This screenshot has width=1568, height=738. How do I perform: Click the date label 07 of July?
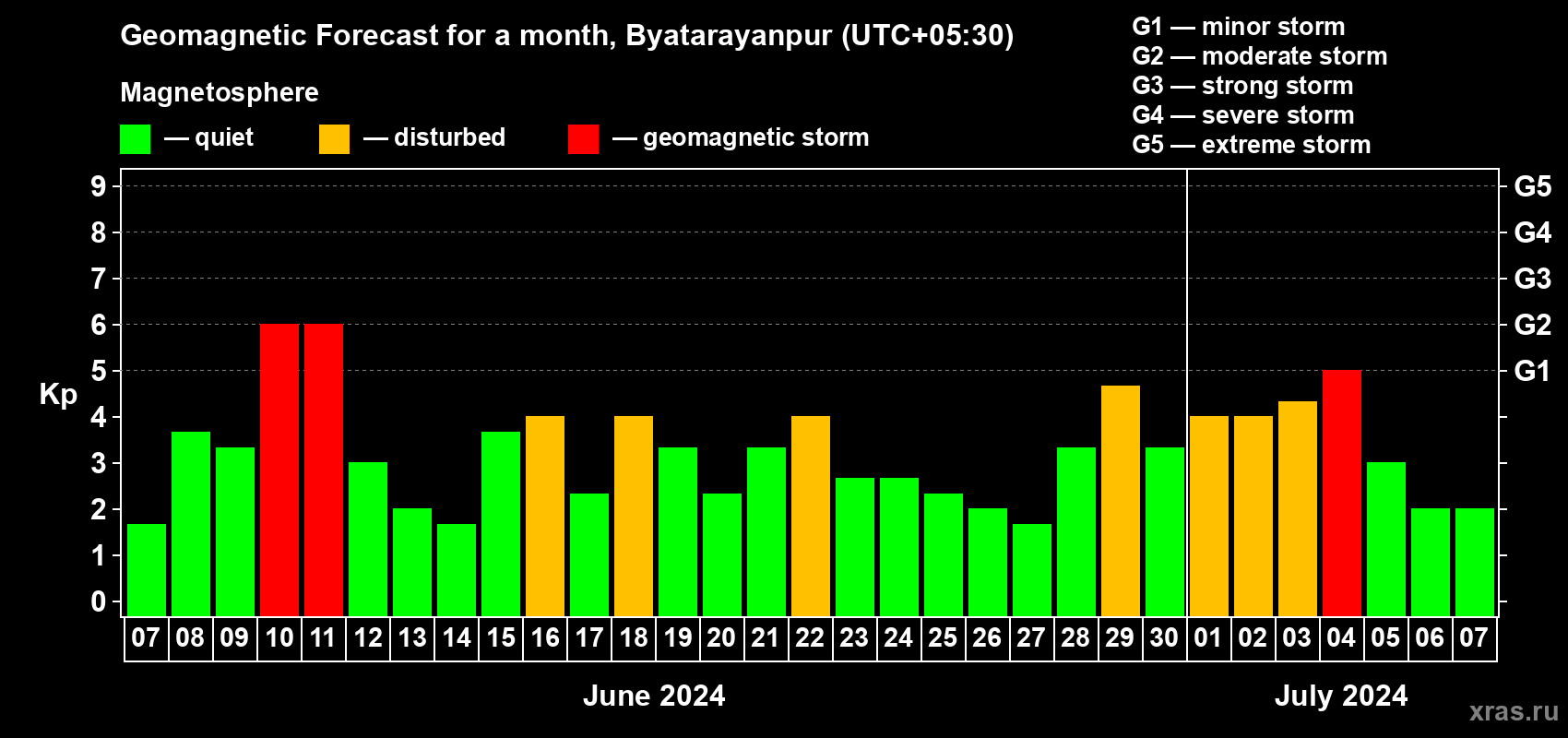(x=1474, y=637)
